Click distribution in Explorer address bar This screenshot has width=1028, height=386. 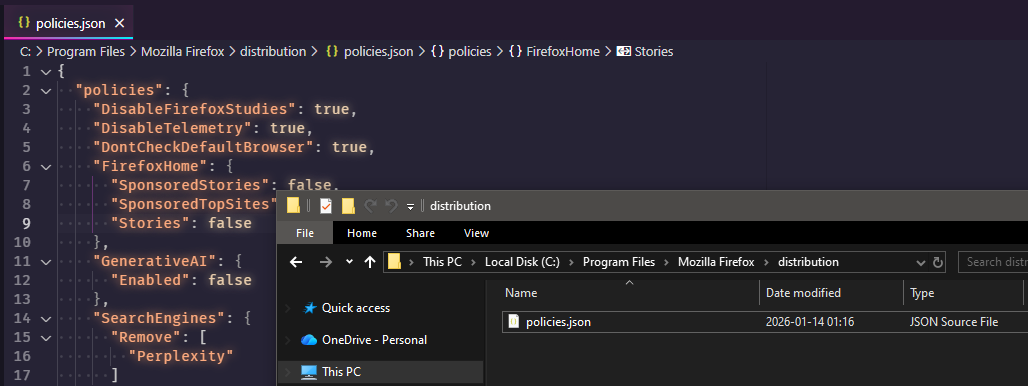[808, 262]
